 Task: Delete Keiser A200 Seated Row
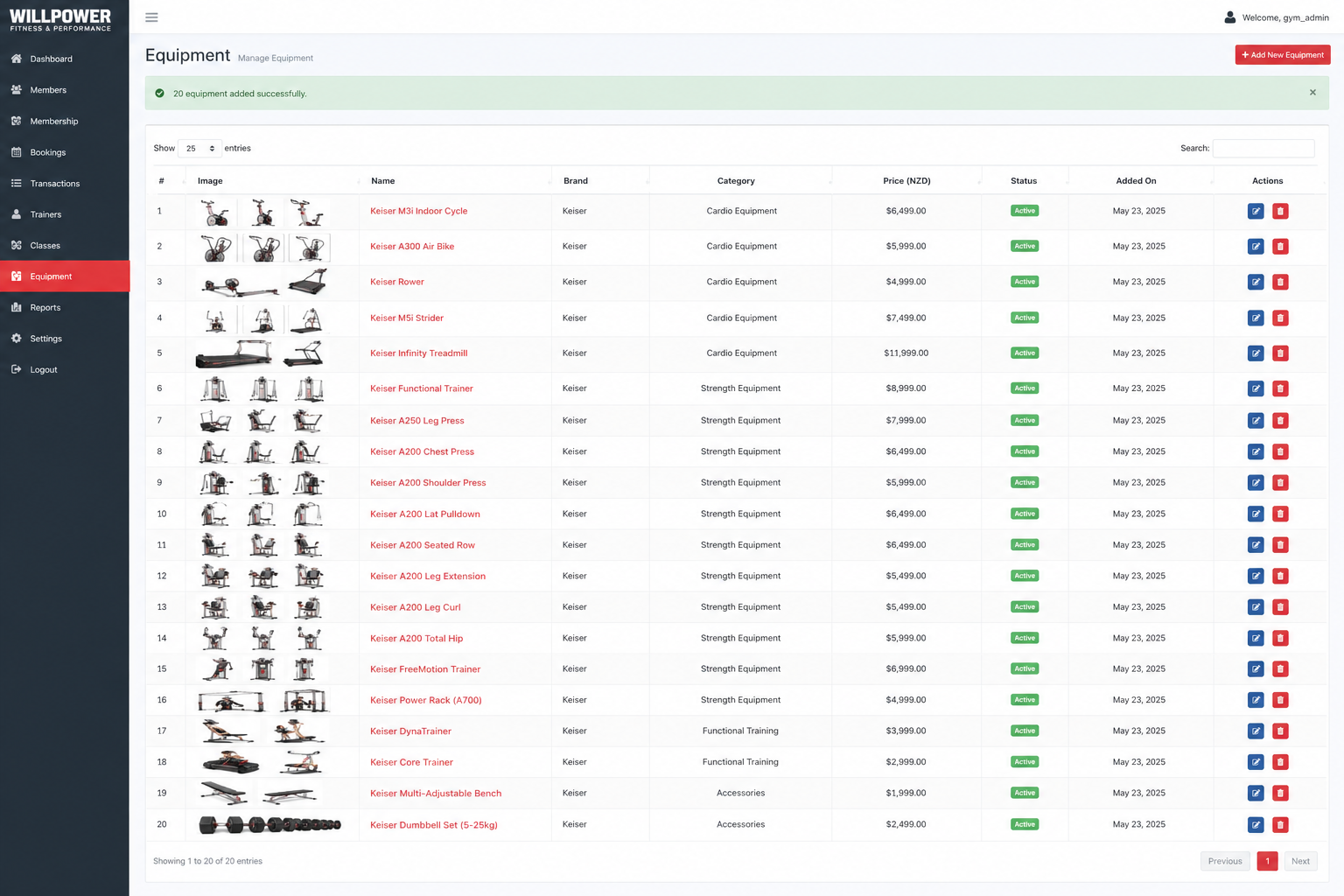click(x=1280, y=545)
